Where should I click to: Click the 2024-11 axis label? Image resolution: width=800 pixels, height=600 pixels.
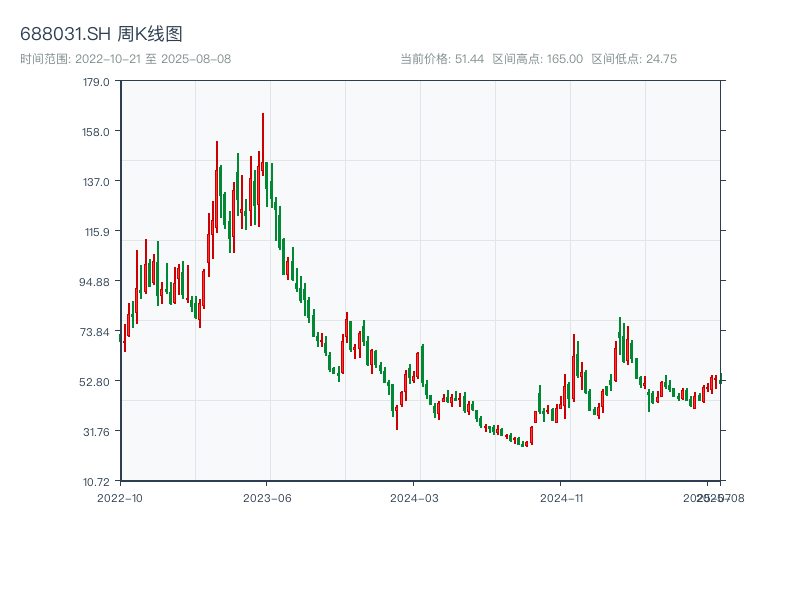[x=564, y=497]
